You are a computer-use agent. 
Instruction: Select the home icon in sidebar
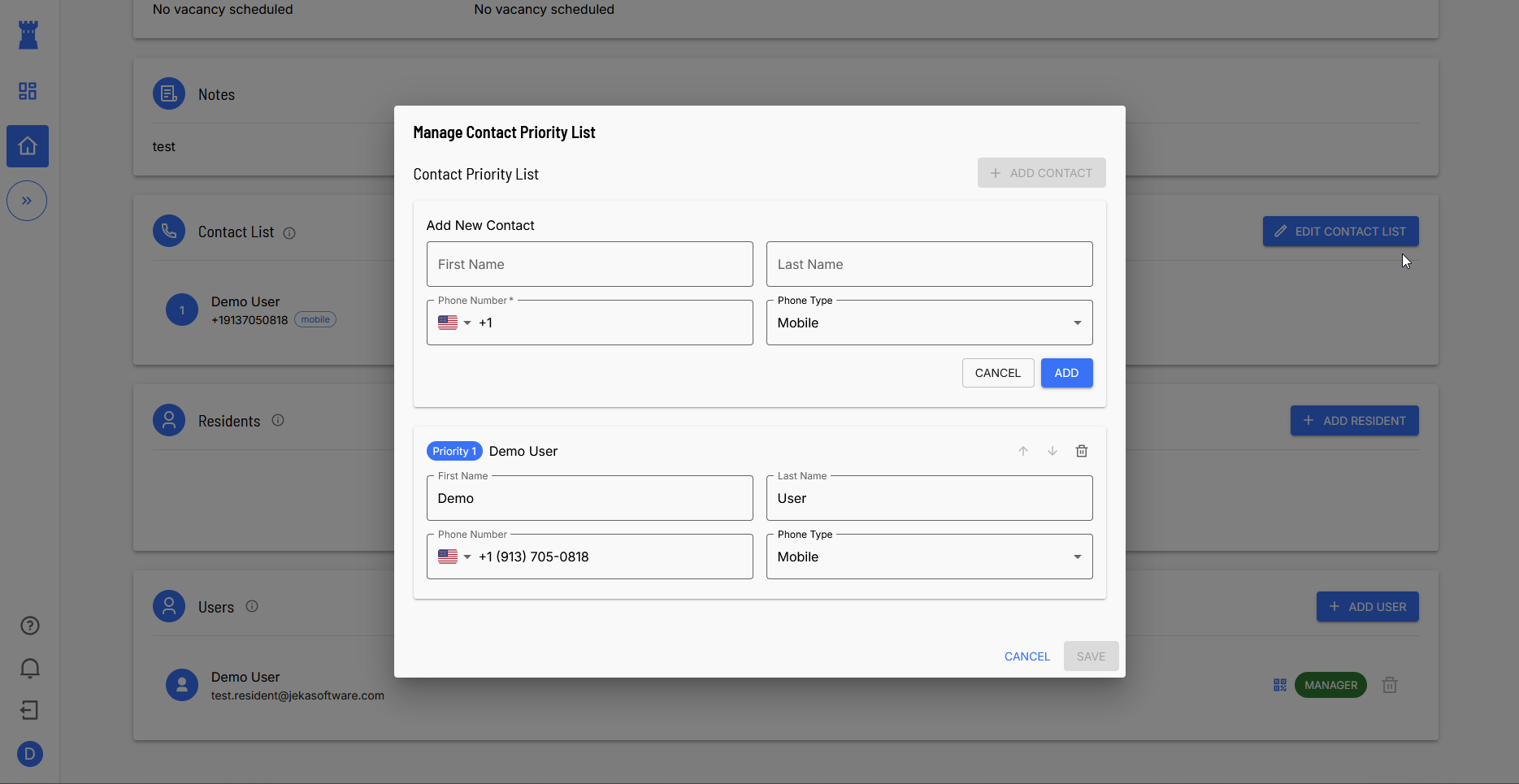28,146
